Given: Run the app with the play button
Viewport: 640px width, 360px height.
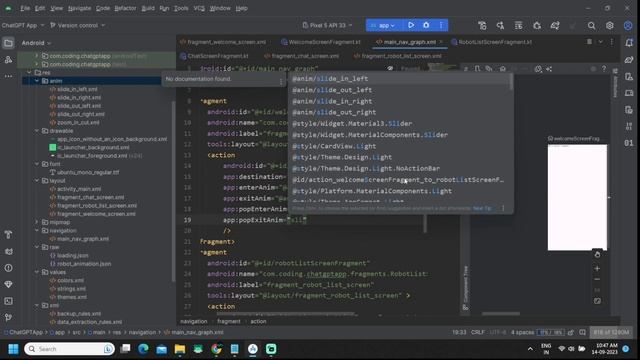Looking at the screenshot, I should [x=411, y=25].
